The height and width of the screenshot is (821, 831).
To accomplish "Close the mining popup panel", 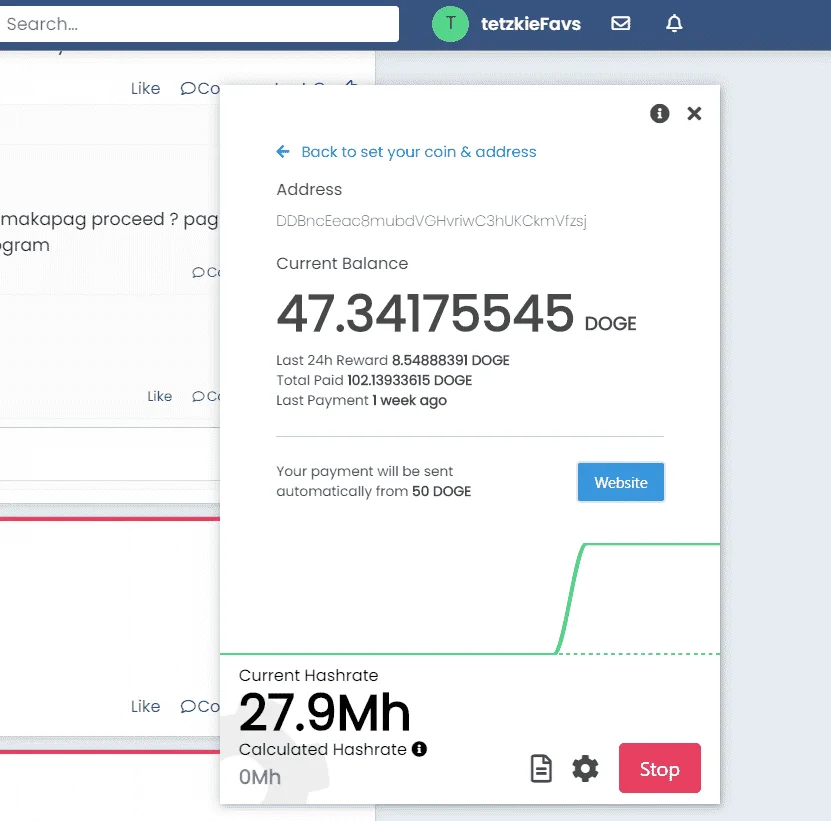I will (x=694, y=113).
